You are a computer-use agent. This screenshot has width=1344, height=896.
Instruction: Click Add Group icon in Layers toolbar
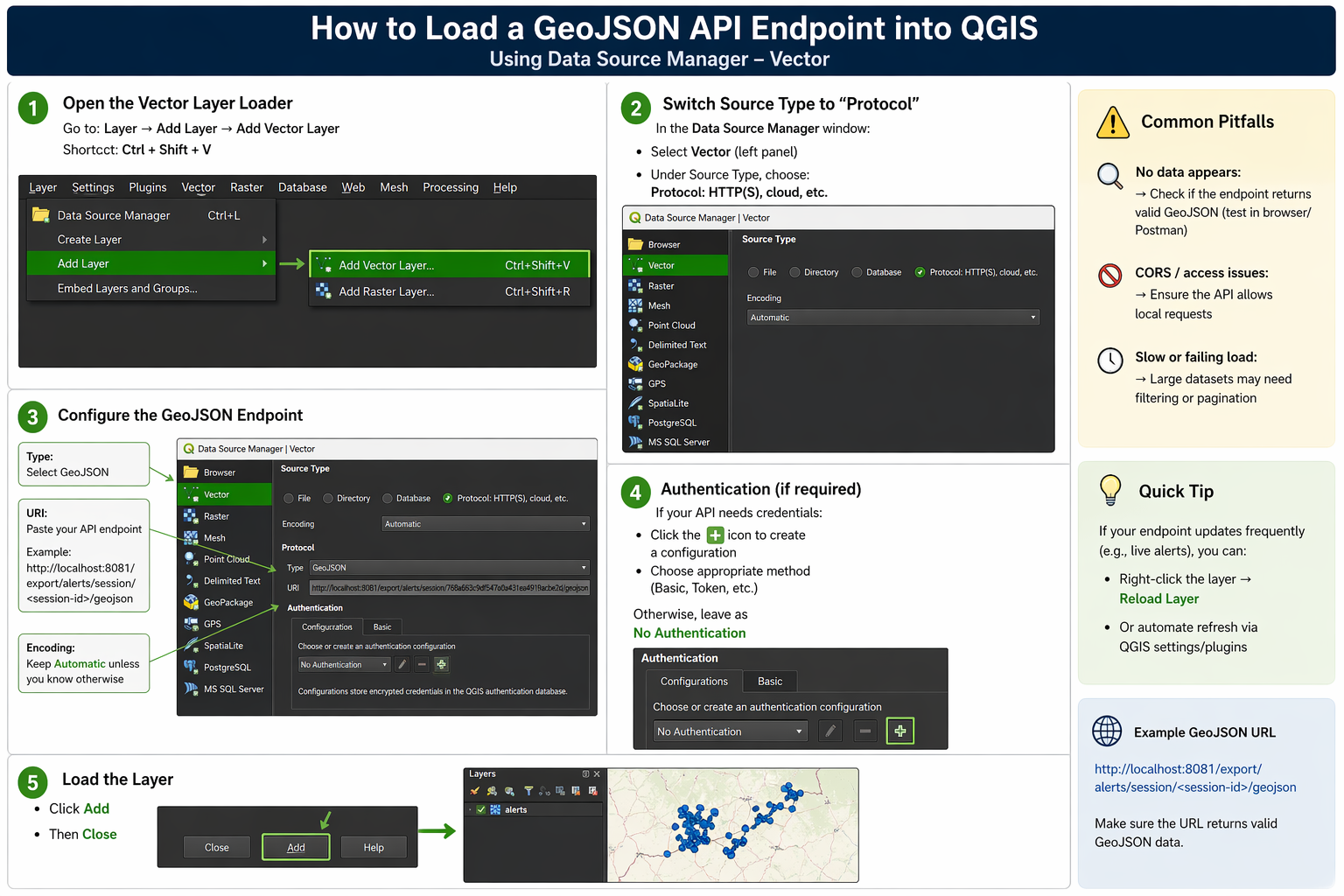492,791
